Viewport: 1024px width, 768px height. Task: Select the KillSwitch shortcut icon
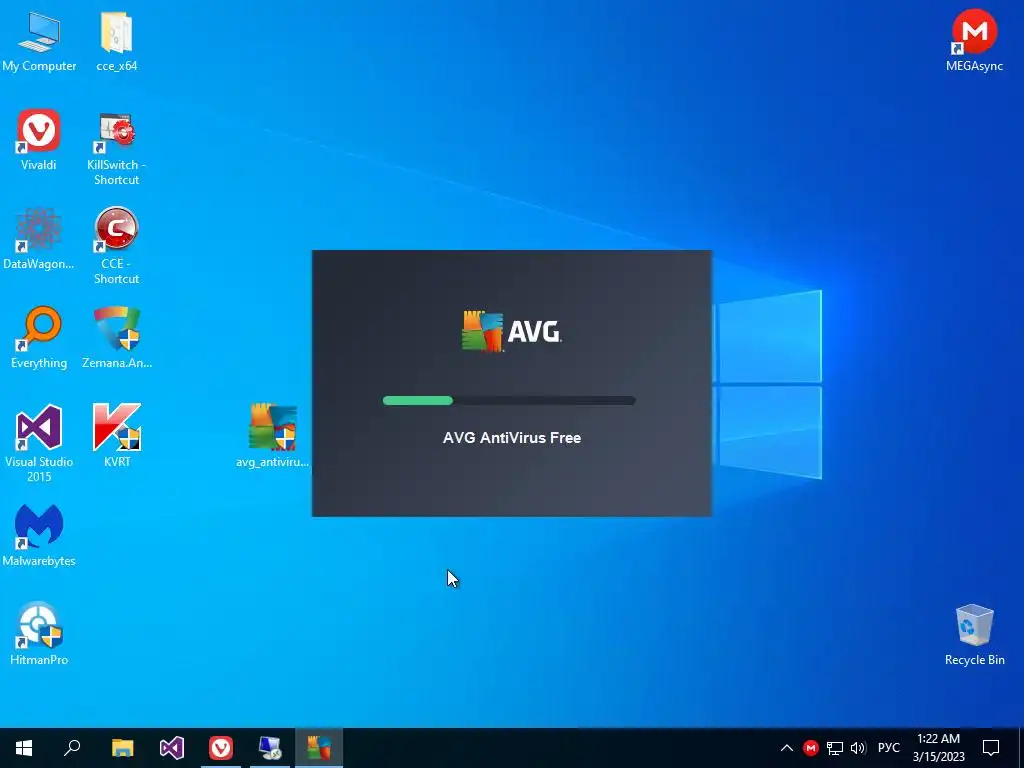click(x=117, y=148)
